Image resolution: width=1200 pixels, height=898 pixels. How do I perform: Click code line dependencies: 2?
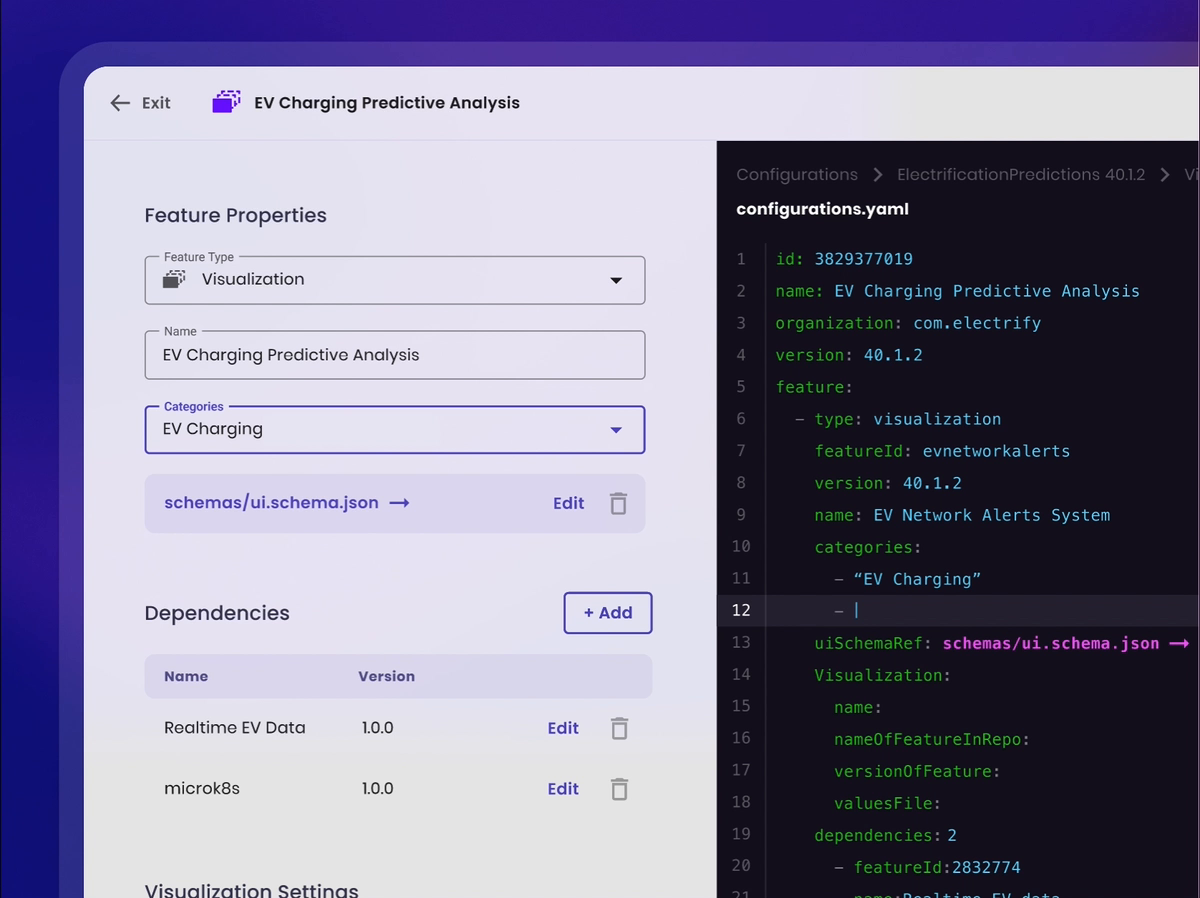click(886, 835)
